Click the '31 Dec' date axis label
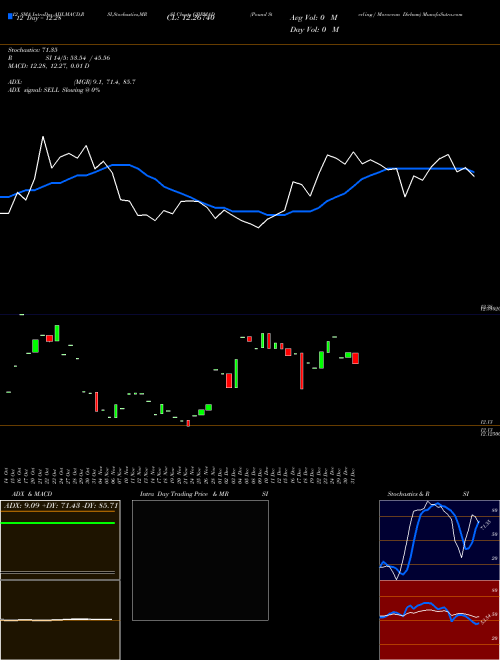Image resolution: width=500 pixels, height=660 pixels. click(353, 475)
